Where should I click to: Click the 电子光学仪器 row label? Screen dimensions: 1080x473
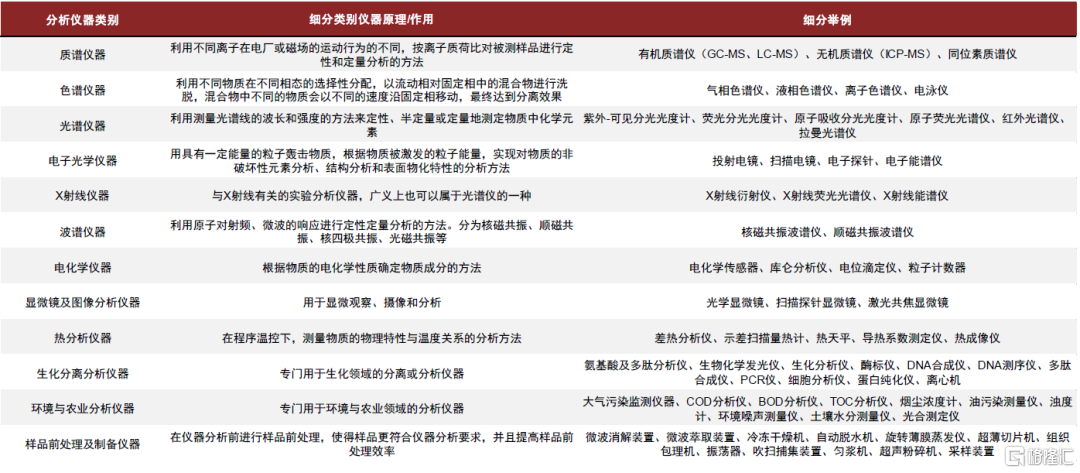point(83,160)
